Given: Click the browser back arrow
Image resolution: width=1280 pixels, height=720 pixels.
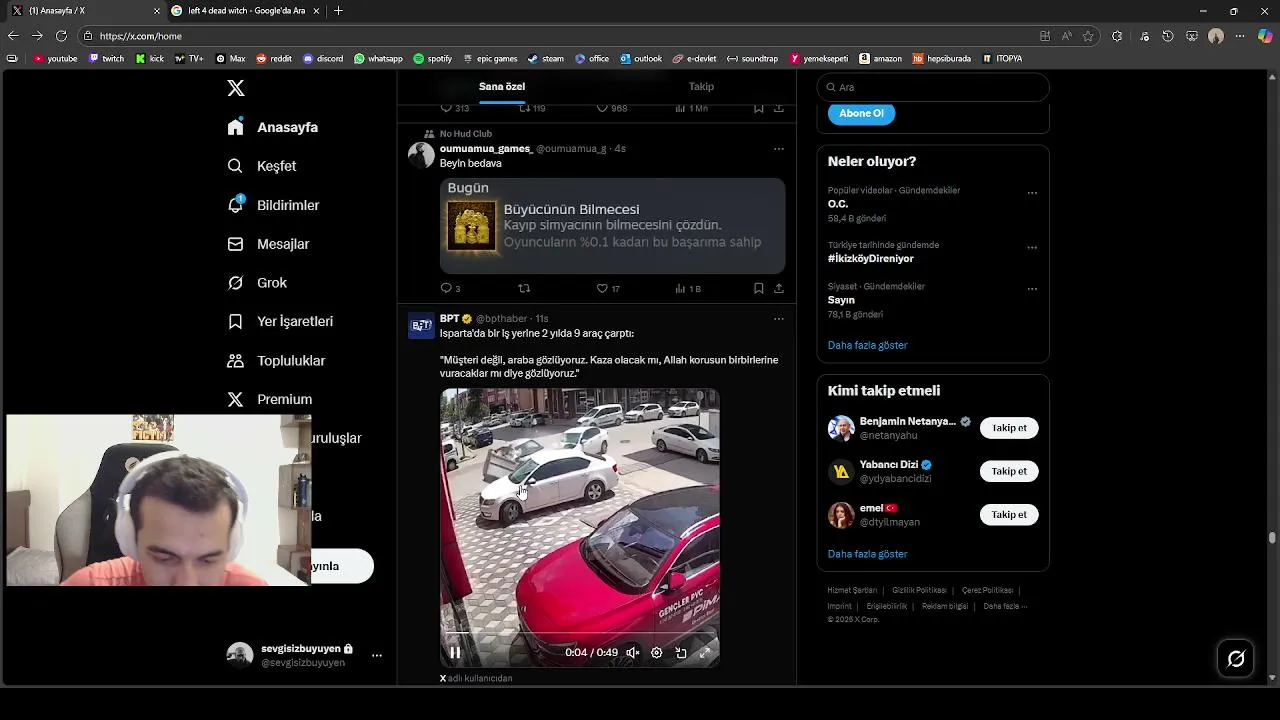Looking at the screenshot, I should (x=13, y=36).
